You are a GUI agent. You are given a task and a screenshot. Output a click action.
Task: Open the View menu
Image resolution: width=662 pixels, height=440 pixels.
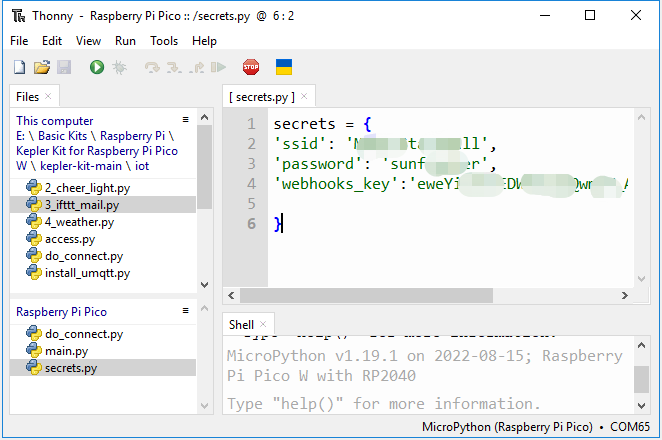[88, 41]
